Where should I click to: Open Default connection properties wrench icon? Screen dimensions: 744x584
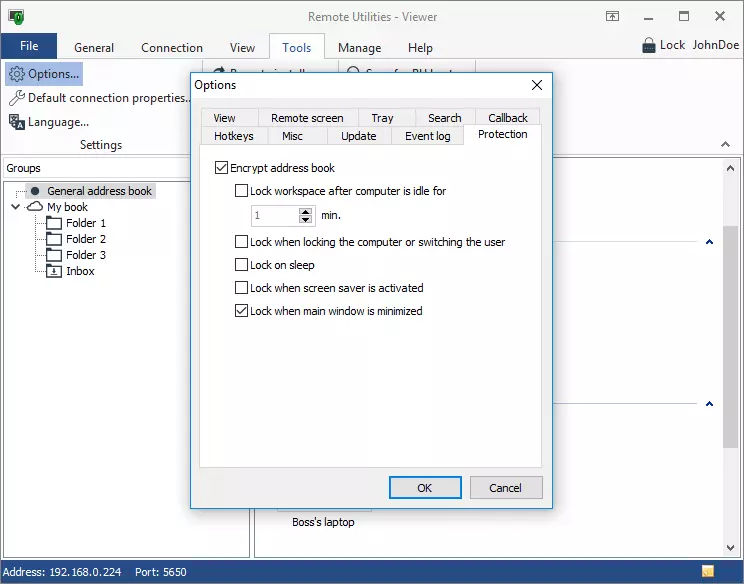tap(16, 98)
